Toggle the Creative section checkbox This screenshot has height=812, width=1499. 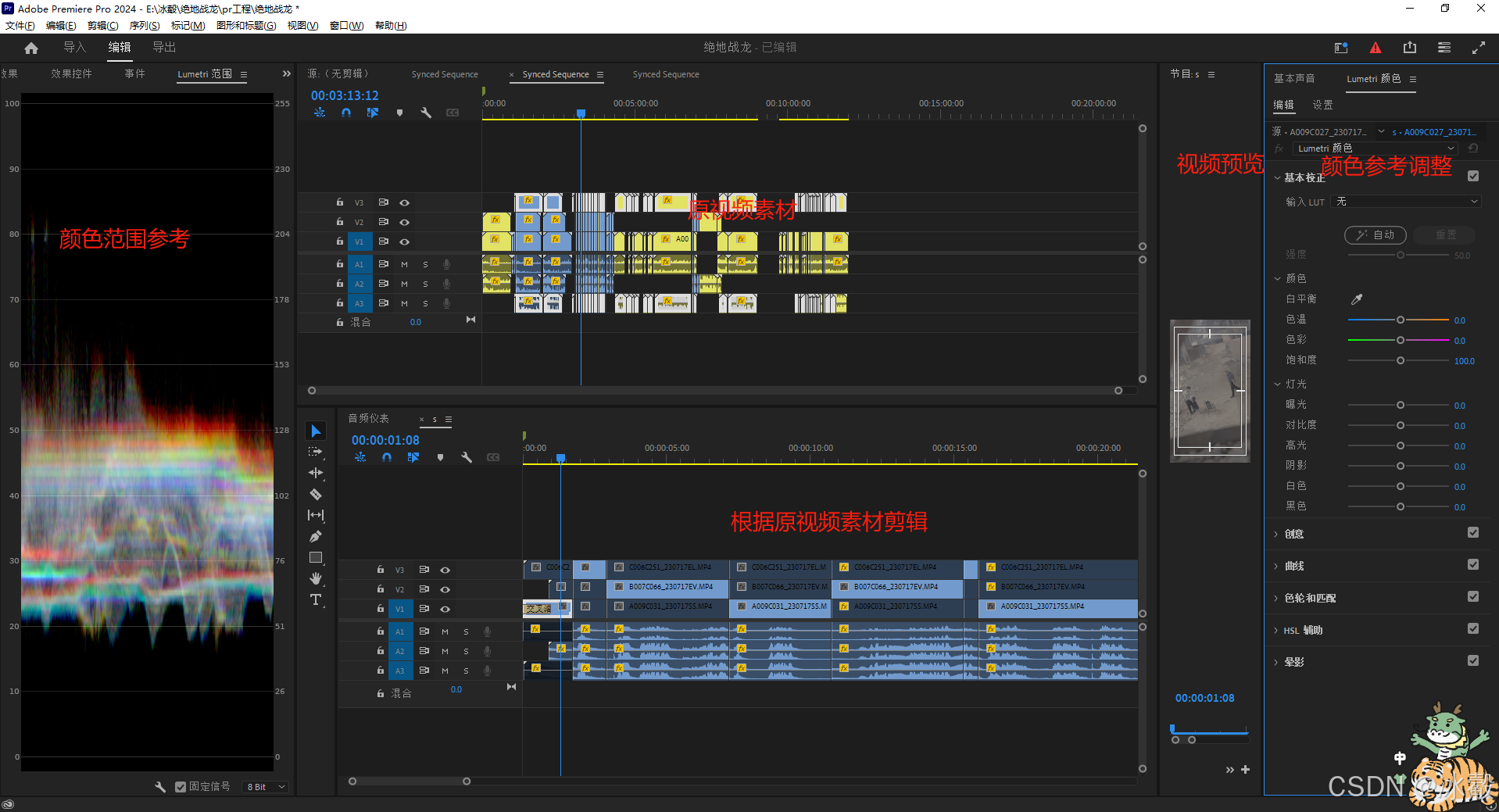click(x=1473, y=533)
